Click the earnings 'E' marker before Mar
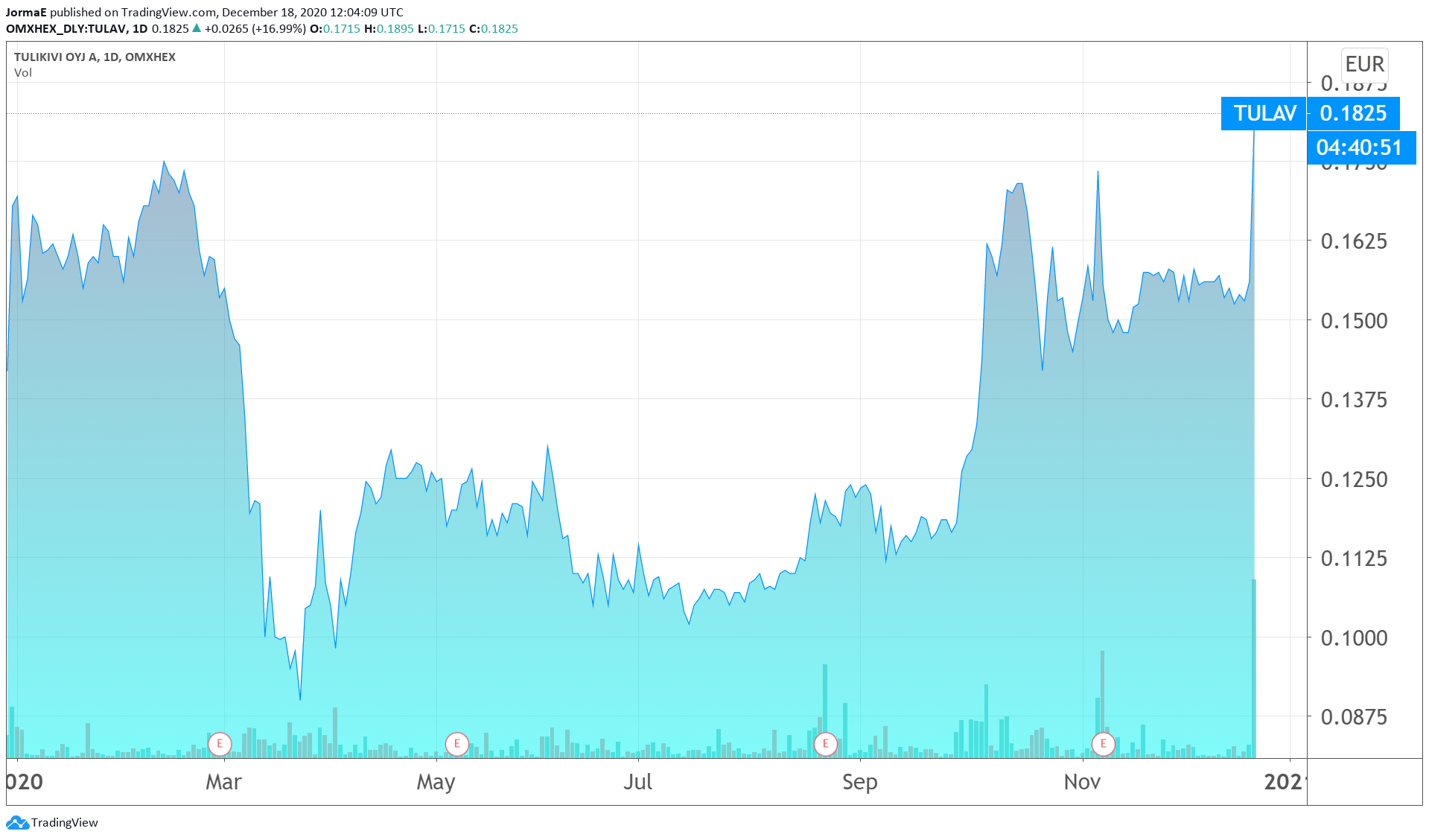Viewport: 1429px width, 840px height. (220, 744)
